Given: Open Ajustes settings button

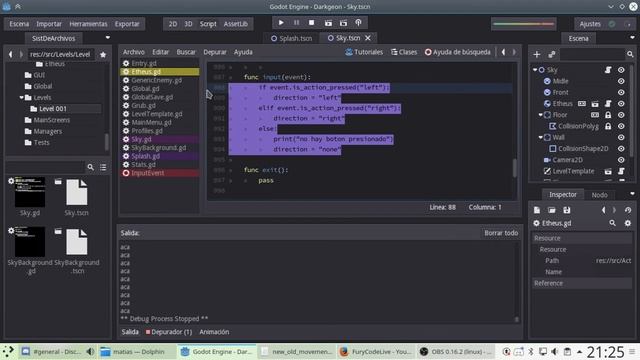Looking at the screenshot, I should pyautogui.click(x=590, y=24).
